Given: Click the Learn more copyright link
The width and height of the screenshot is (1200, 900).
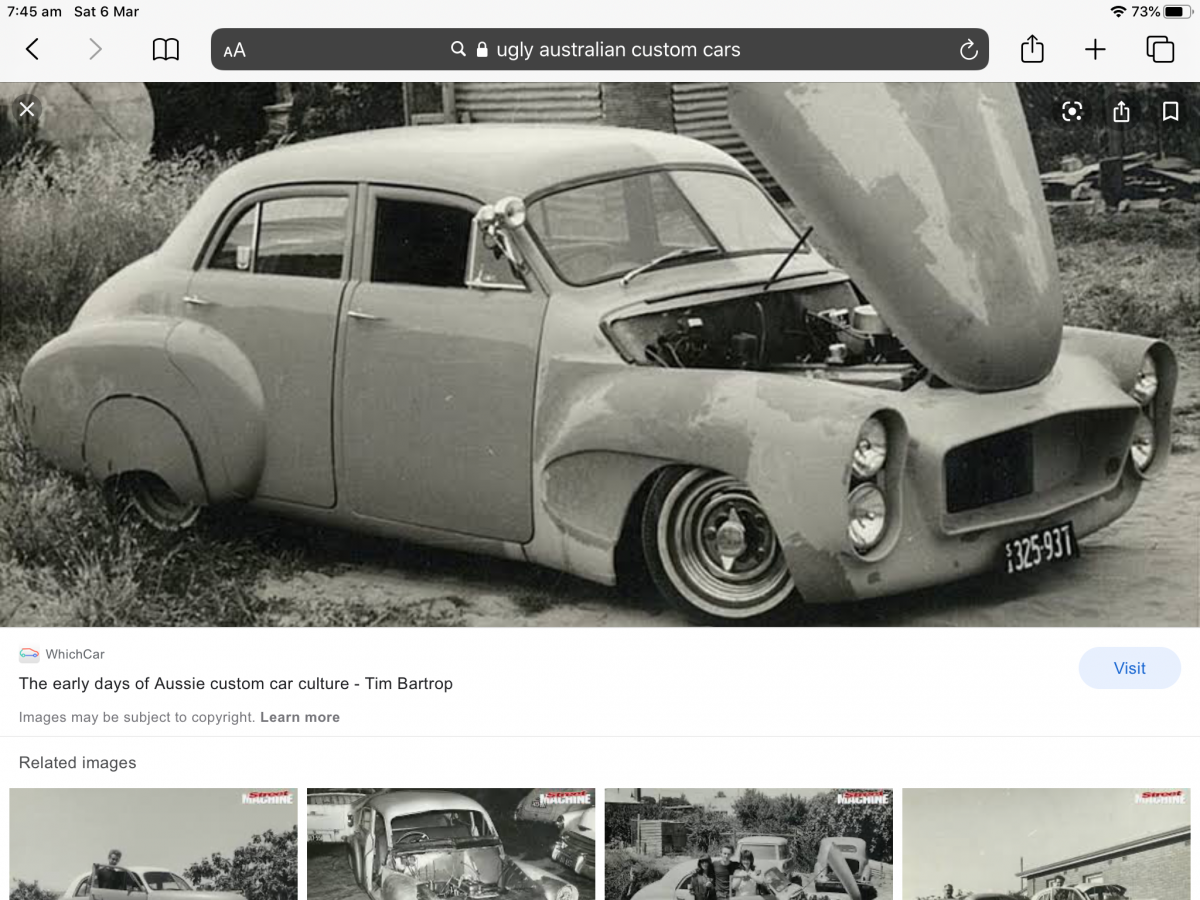Looking at the screenshot, I should [299, 717].
